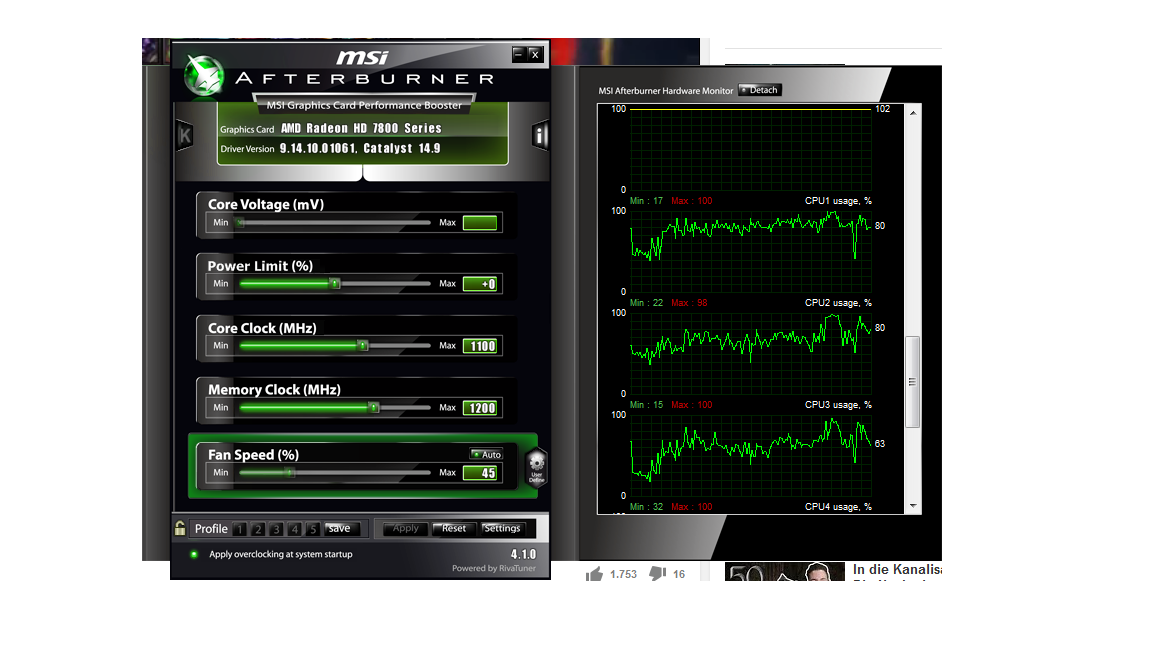1152x648 pixels.
Task: Click the MSI Afterburner dragon logo
Action: [x=204, y=76]
